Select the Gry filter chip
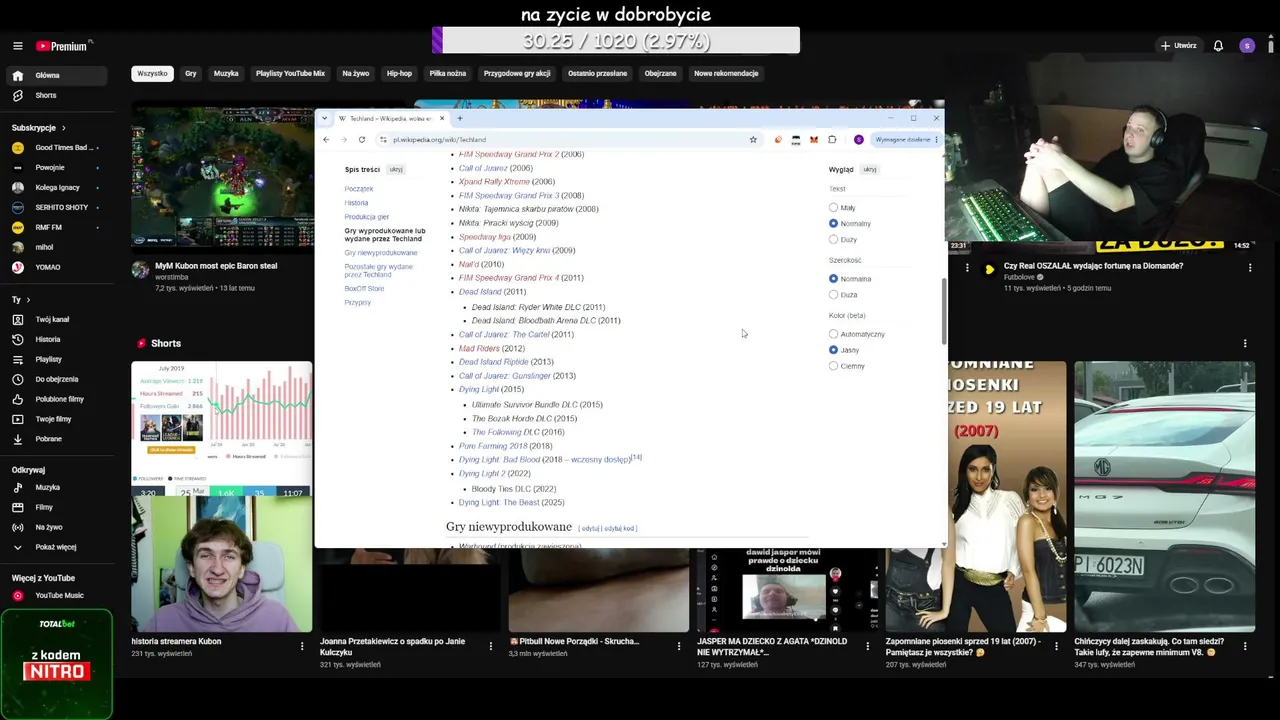 click(x=191, y=73)
